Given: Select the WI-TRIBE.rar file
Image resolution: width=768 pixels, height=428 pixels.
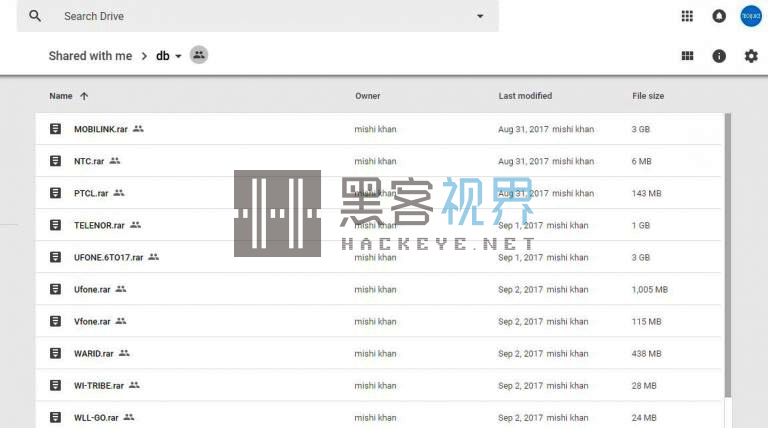Looking at the screenshot, I should click(x=98, y=385).
